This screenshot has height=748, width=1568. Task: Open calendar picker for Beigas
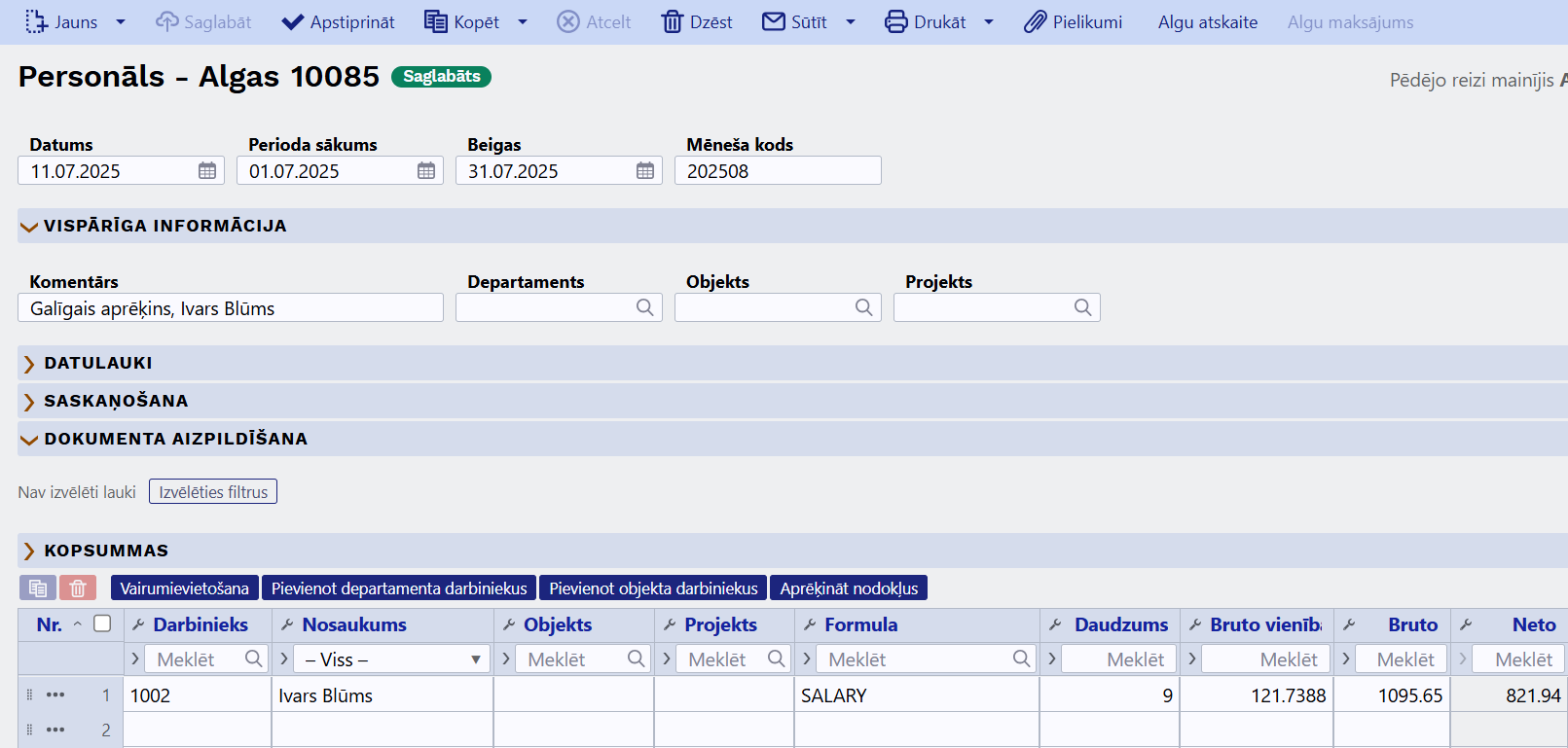pos(645,171)
